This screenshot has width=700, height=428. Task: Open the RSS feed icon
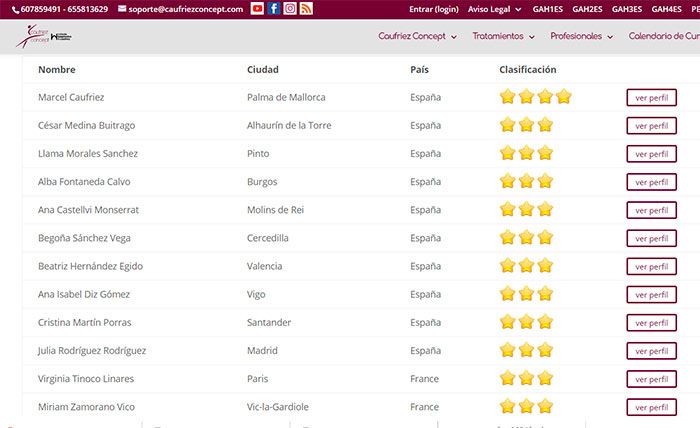click(306, 9)
